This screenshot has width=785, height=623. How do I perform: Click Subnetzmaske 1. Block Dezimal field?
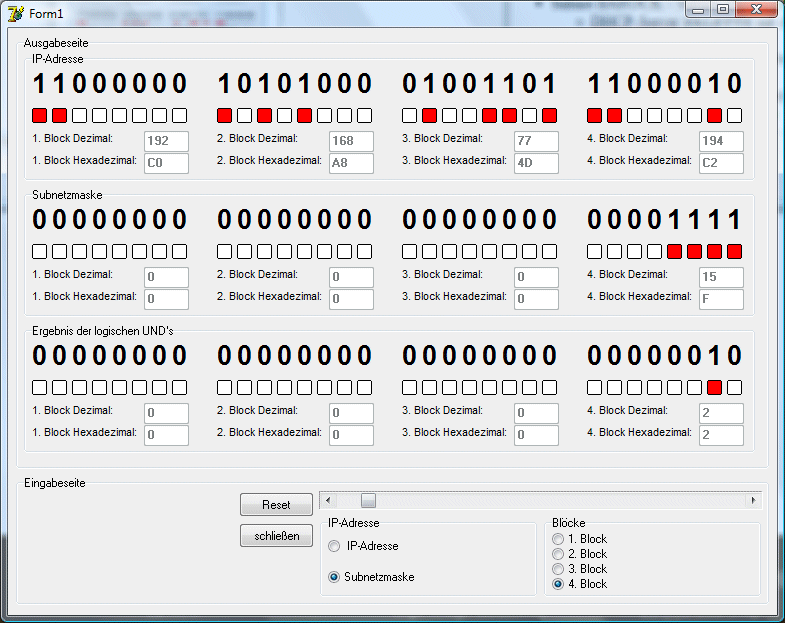point(166,277)
